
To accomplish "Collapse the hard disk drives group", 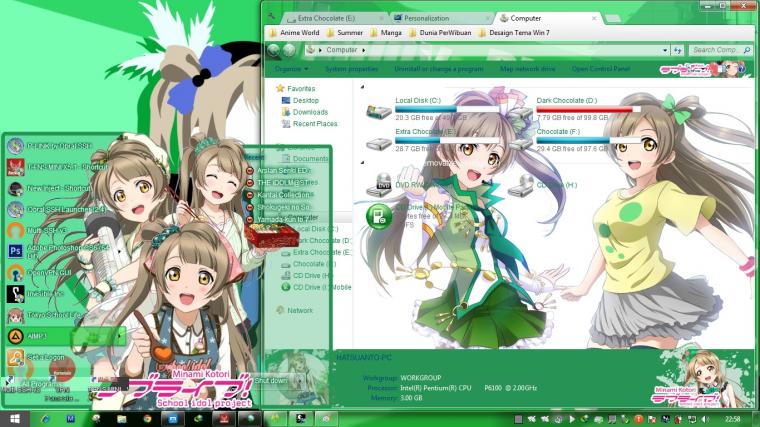I will 363,87.
